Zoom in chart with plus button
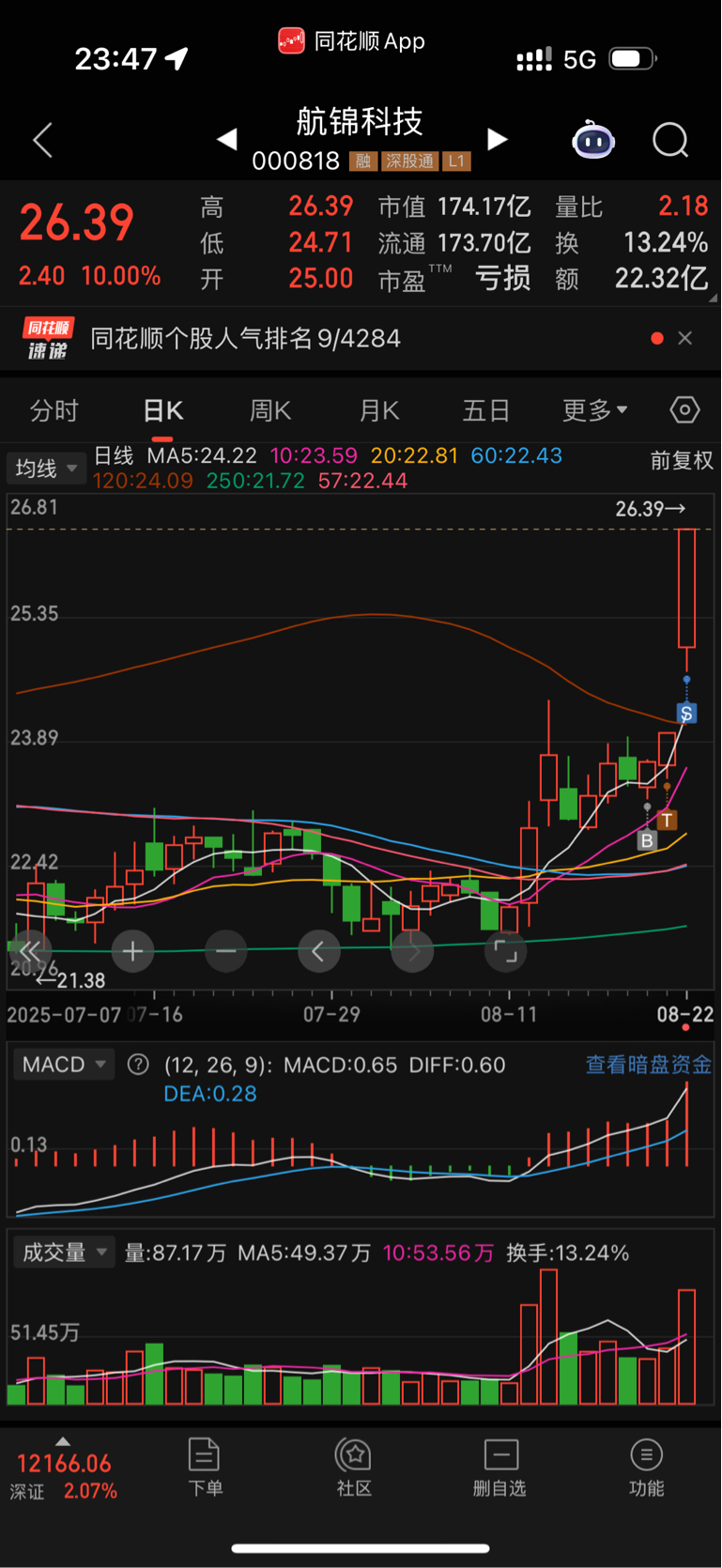The height and width of the screenshot is (1568, 722). (x=132, y=952)
